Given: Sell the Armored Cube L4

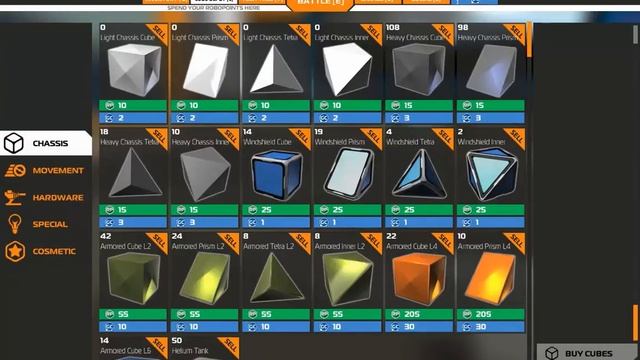Looking at the screenshot, I should (444, 241).
